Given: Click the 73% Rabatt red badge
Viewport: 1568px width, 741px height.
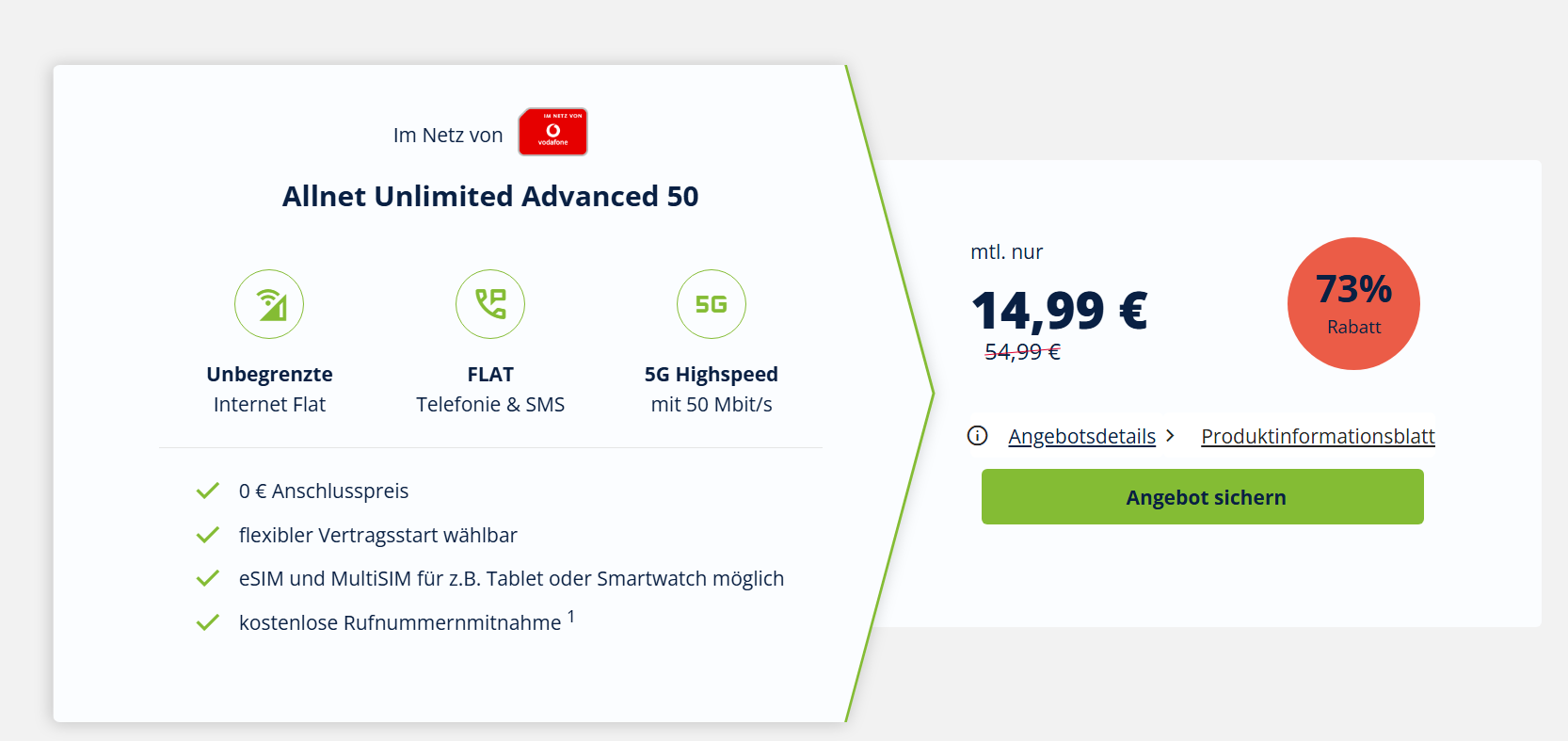Looking at the screenshot, I should (x=1353, y=303).
